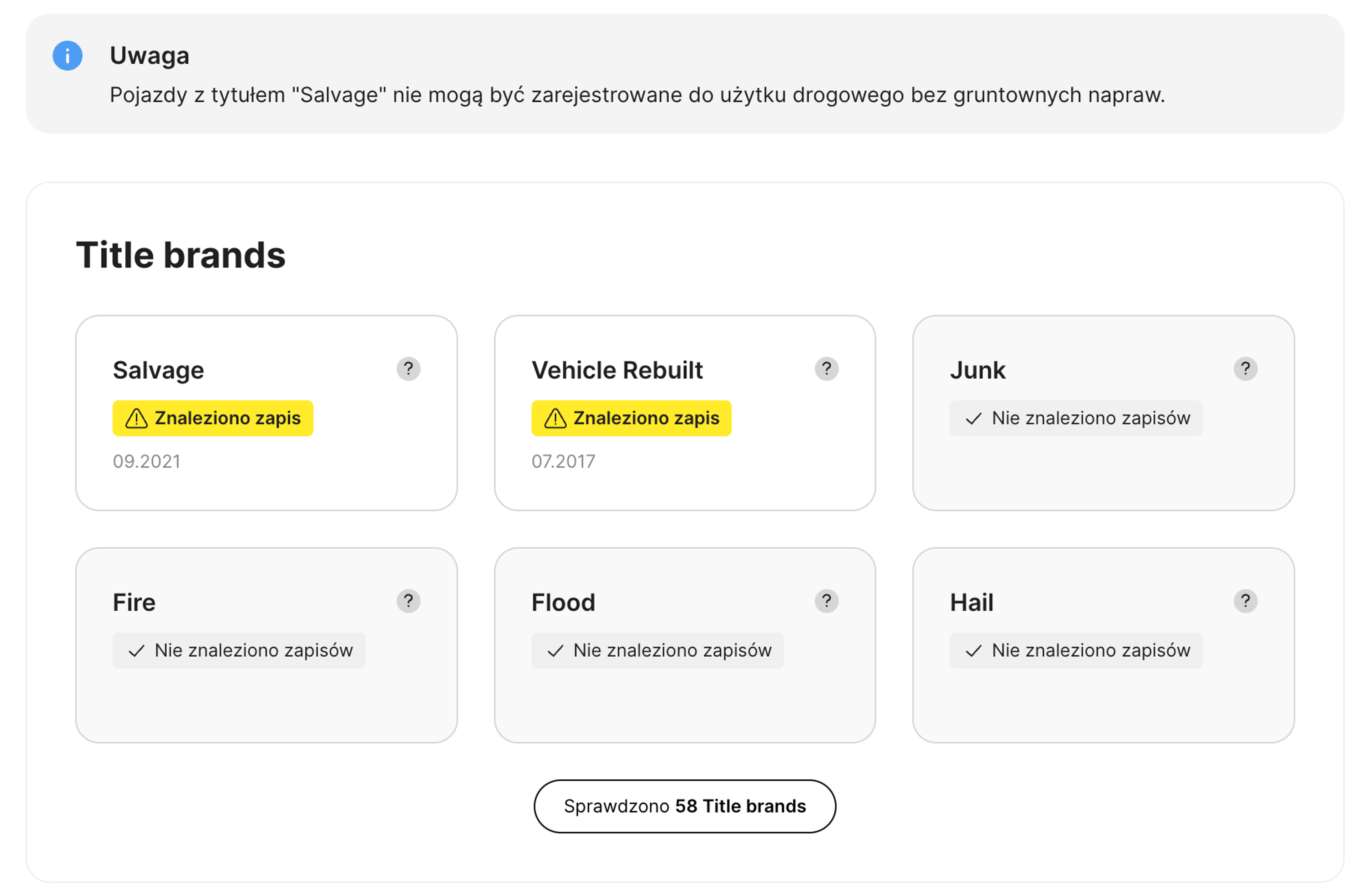Click the Salvage notice text under Uwaga
The image size is (1370, 896).
point(636,95)
